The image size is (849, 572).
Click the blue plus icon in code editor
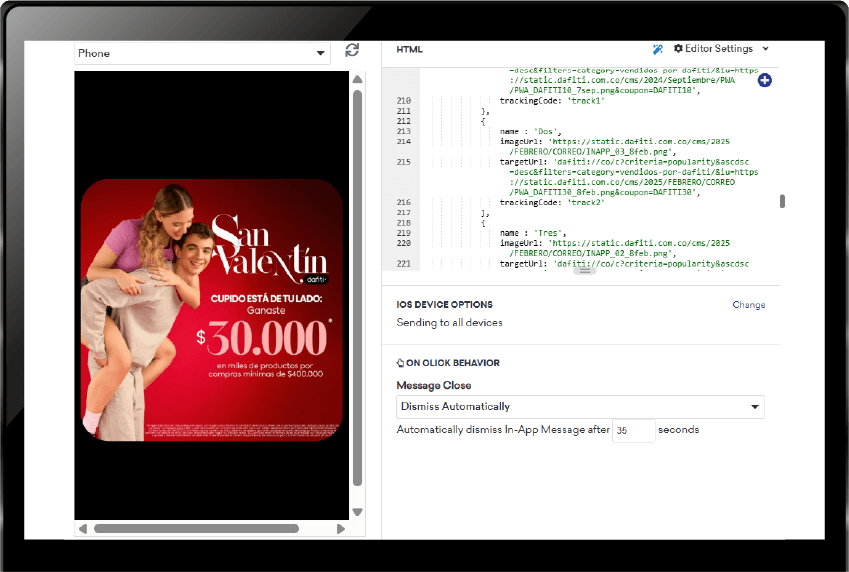click(765, 80)
